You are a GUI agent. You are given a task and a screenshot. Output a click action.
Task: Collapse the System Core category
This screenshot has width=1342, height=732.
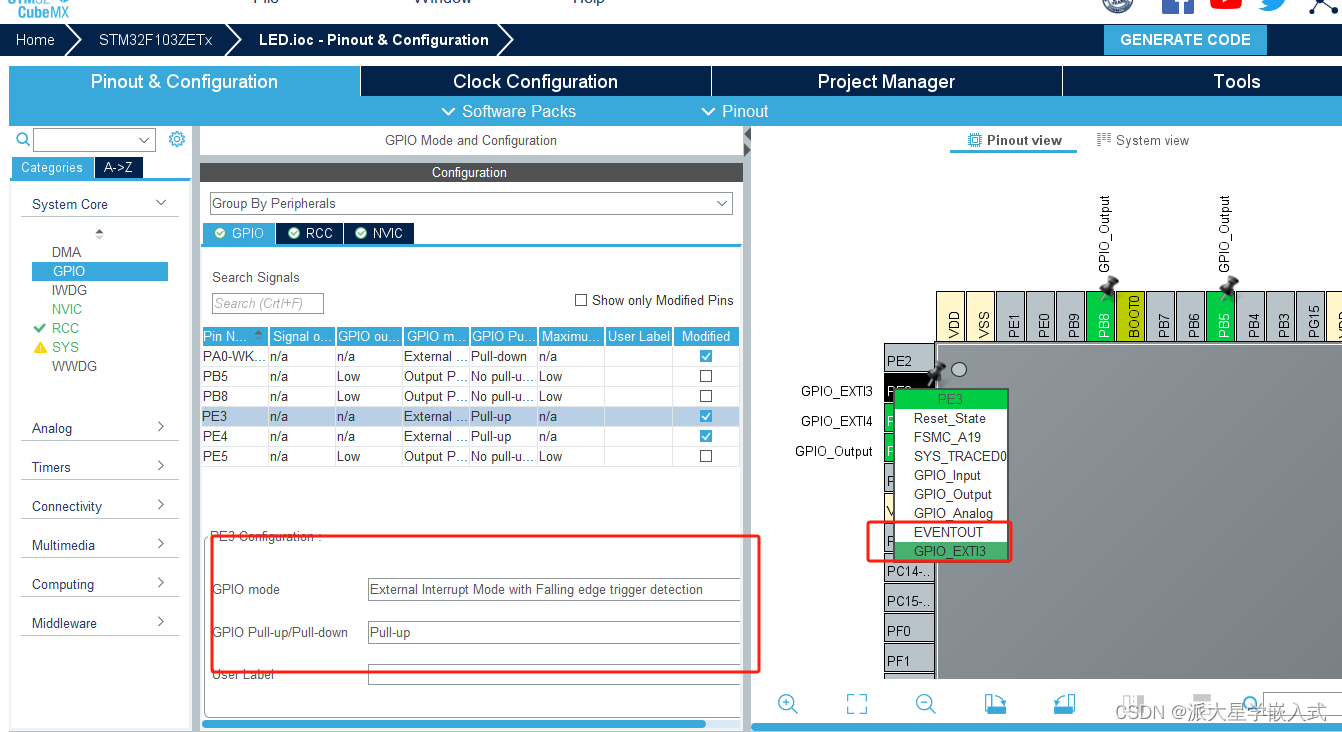point(100,204)
